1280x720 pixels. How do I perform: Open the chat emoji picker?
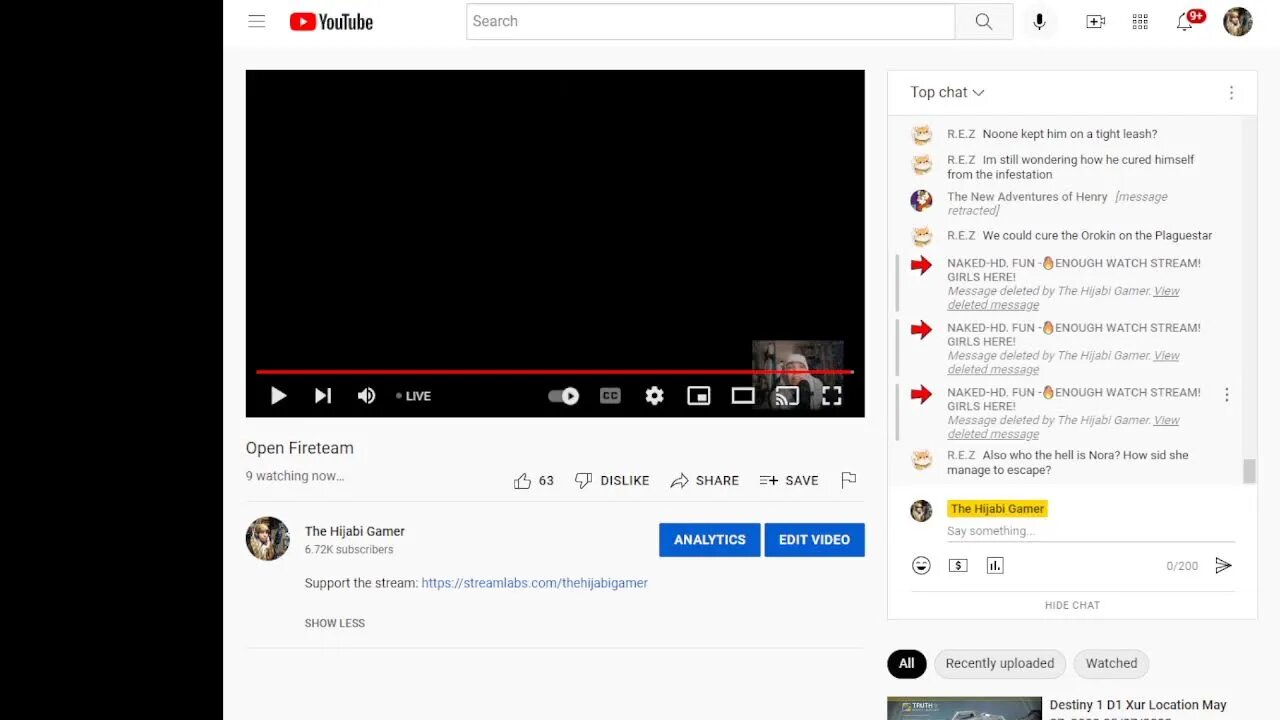tap(921, 566)
